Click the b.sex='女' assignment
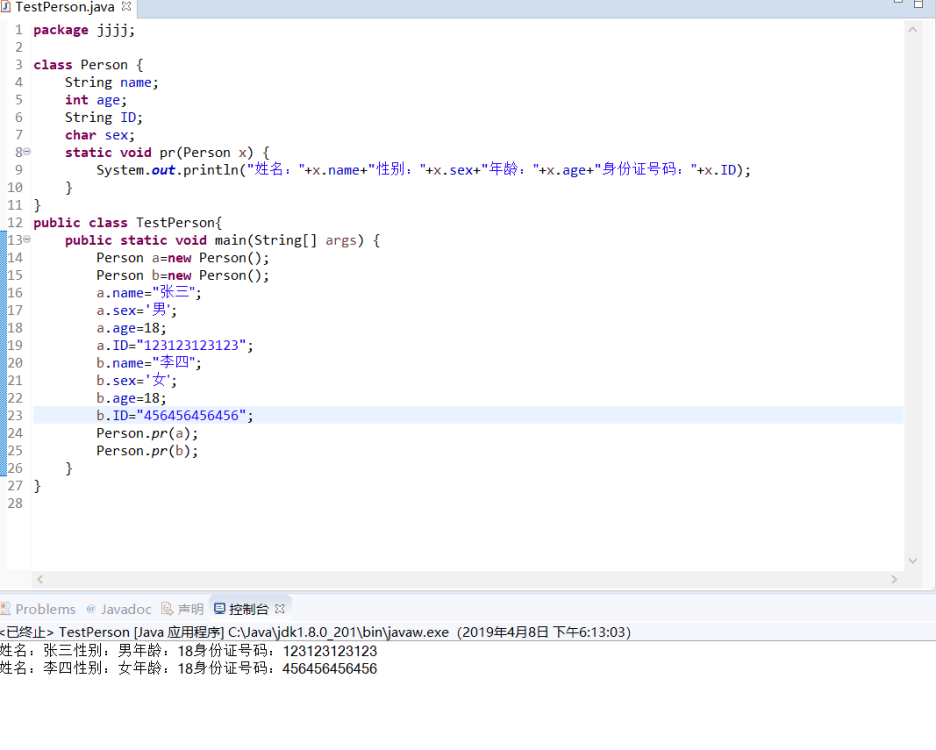The image size is (936, 750). [137, 380]
